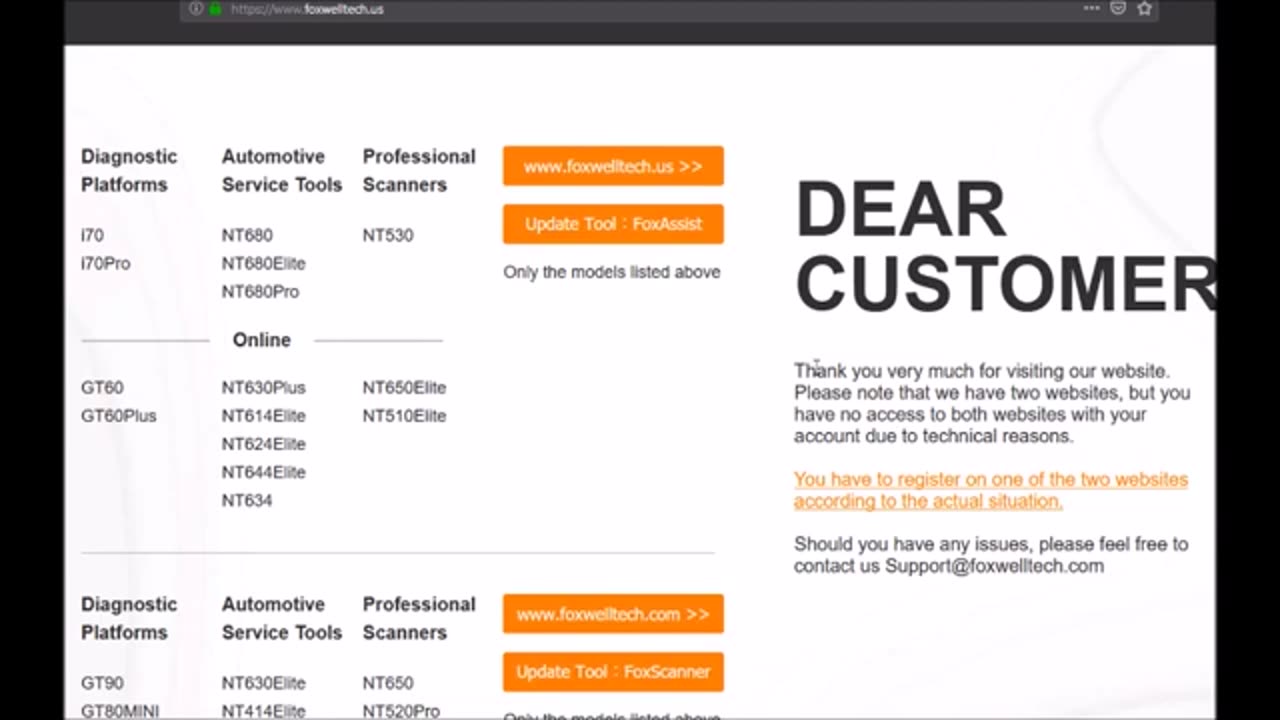Click Professional Scanners heading above NT530
Screen dimensions: 1280x720
pos(419,170)
